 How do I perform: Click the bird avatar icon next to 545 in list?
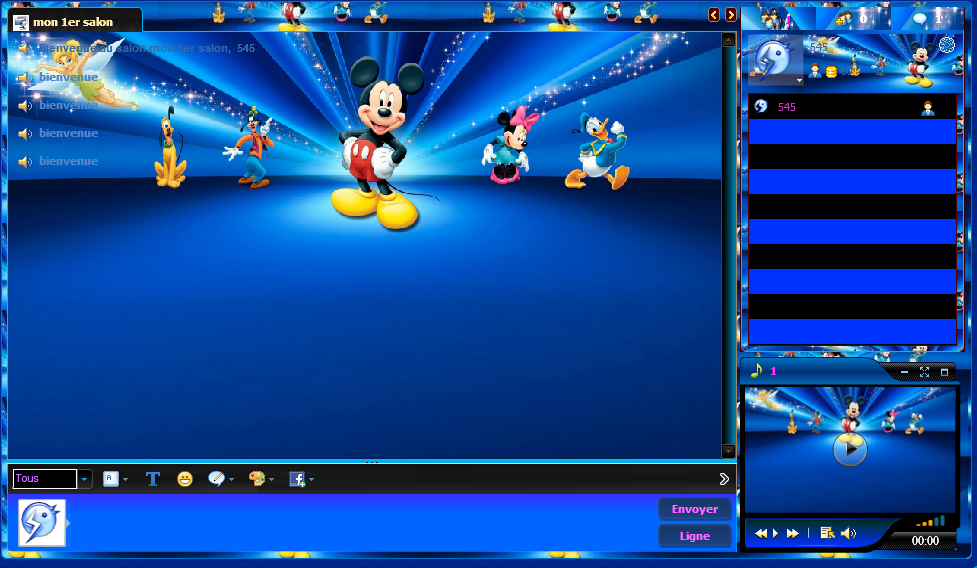coord(761,106)
